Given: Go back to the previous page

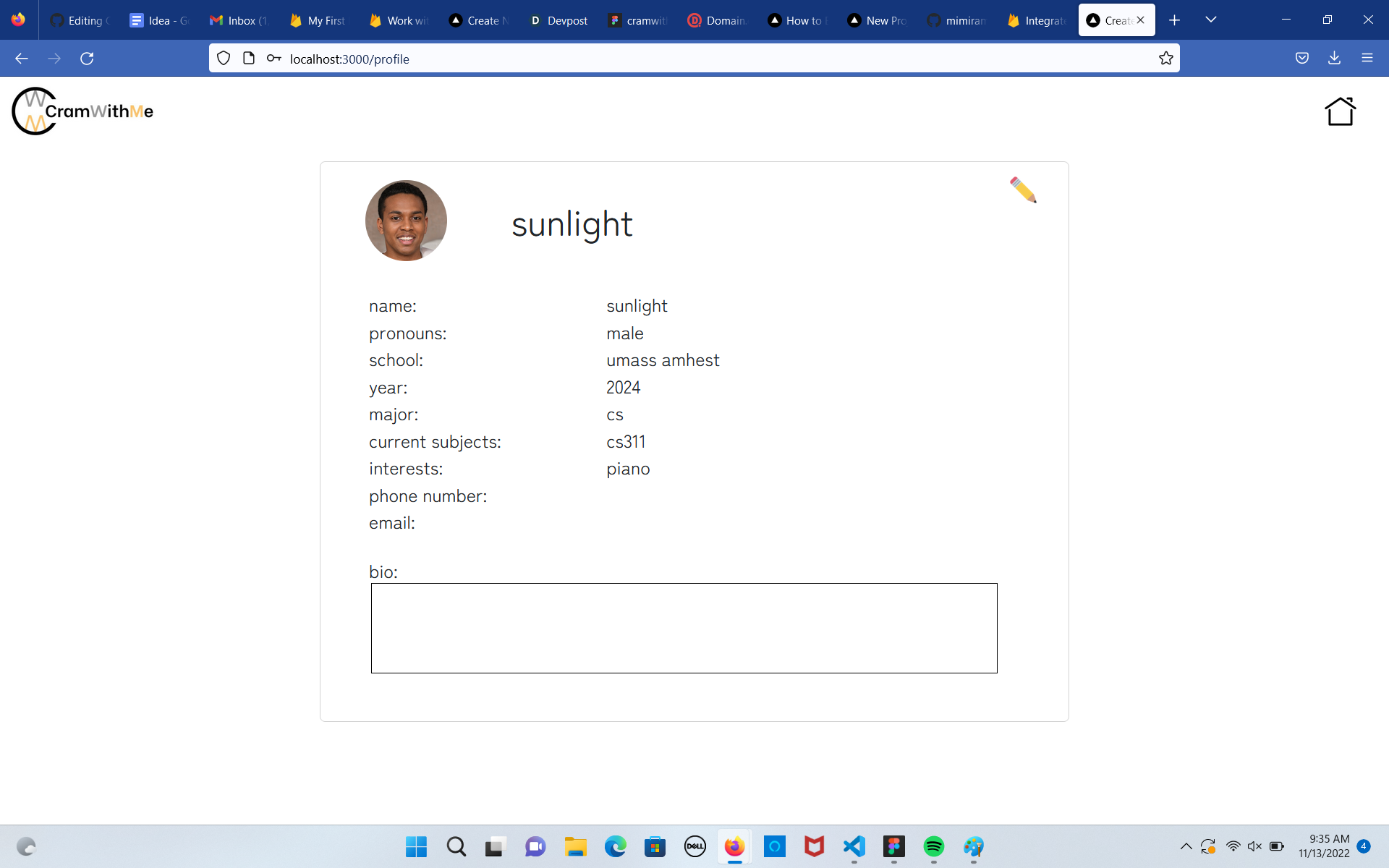Looking at the screenshot, I should (x=22, y=59).
